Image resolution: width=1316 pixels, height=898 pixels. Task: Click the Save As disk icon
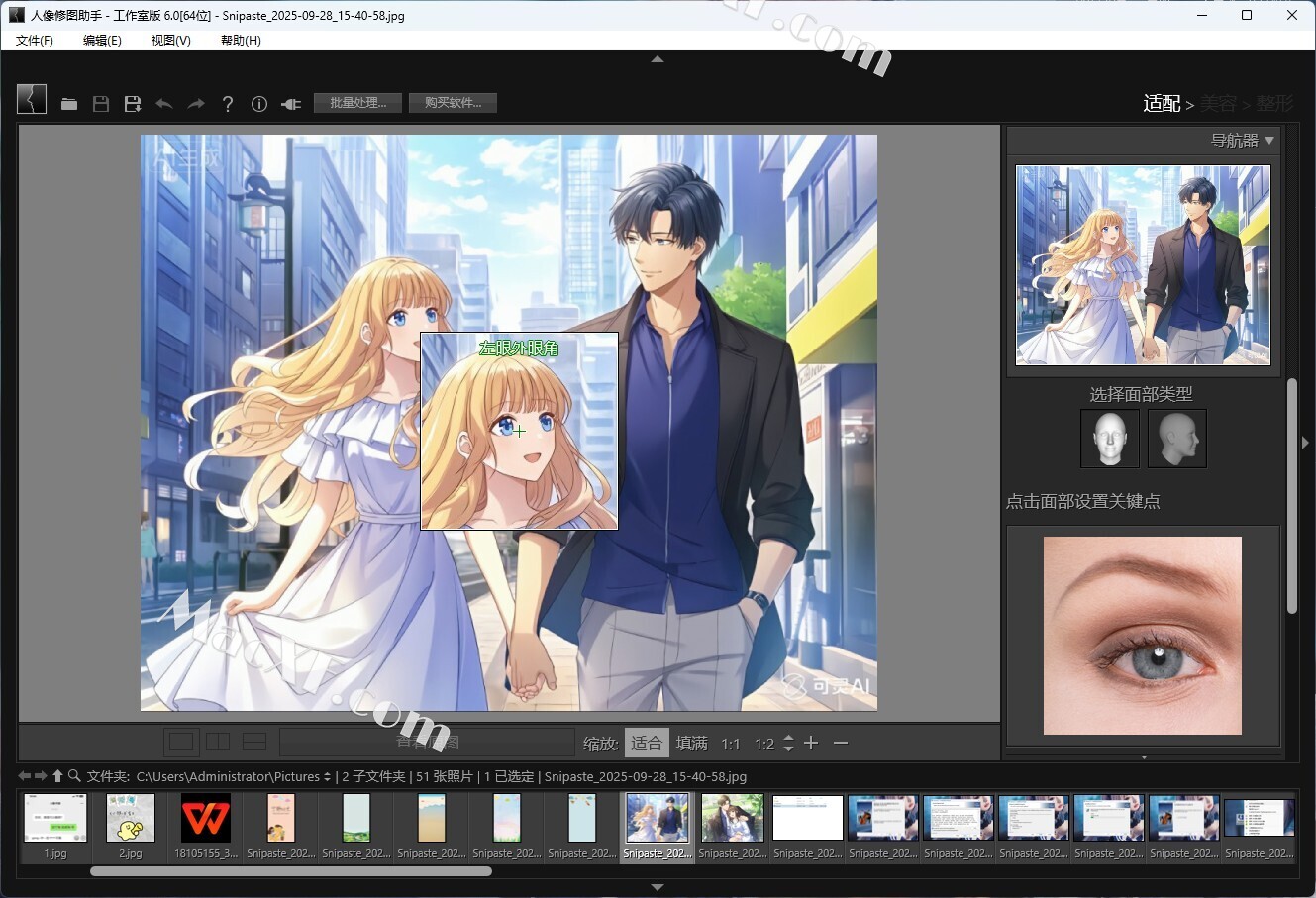133,104
